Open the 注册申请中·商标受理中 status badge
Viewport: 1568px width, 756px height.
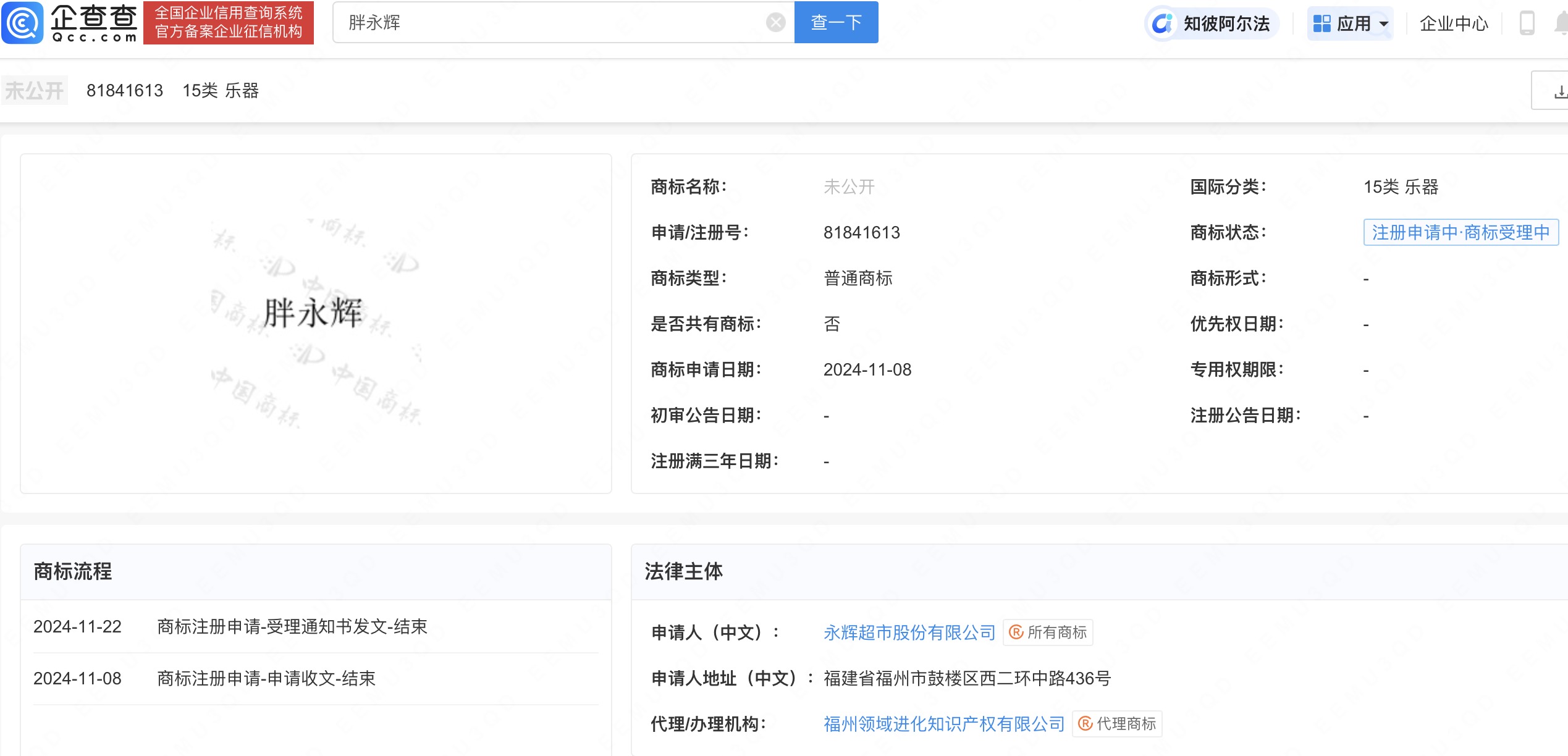pyautogui.click(x=1461, y=232)
